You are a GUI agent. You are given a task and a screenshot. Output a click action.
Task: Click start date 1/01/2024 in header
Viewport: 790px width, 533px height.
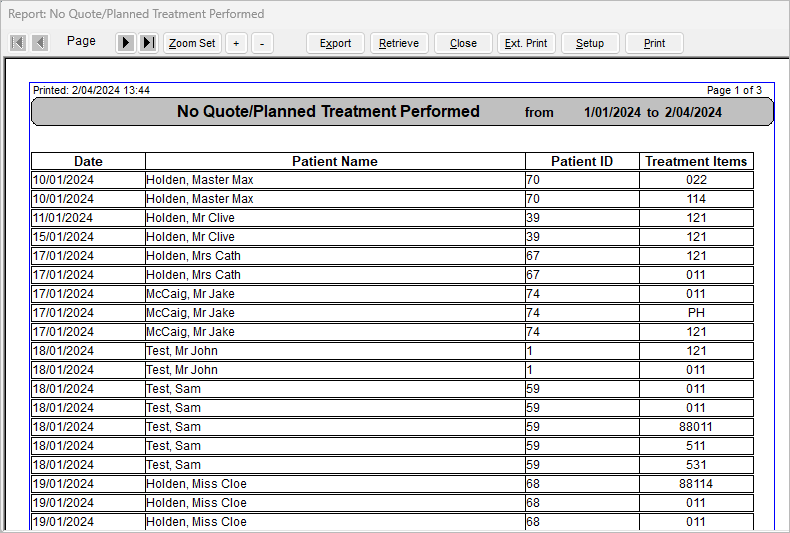(612, 112)
